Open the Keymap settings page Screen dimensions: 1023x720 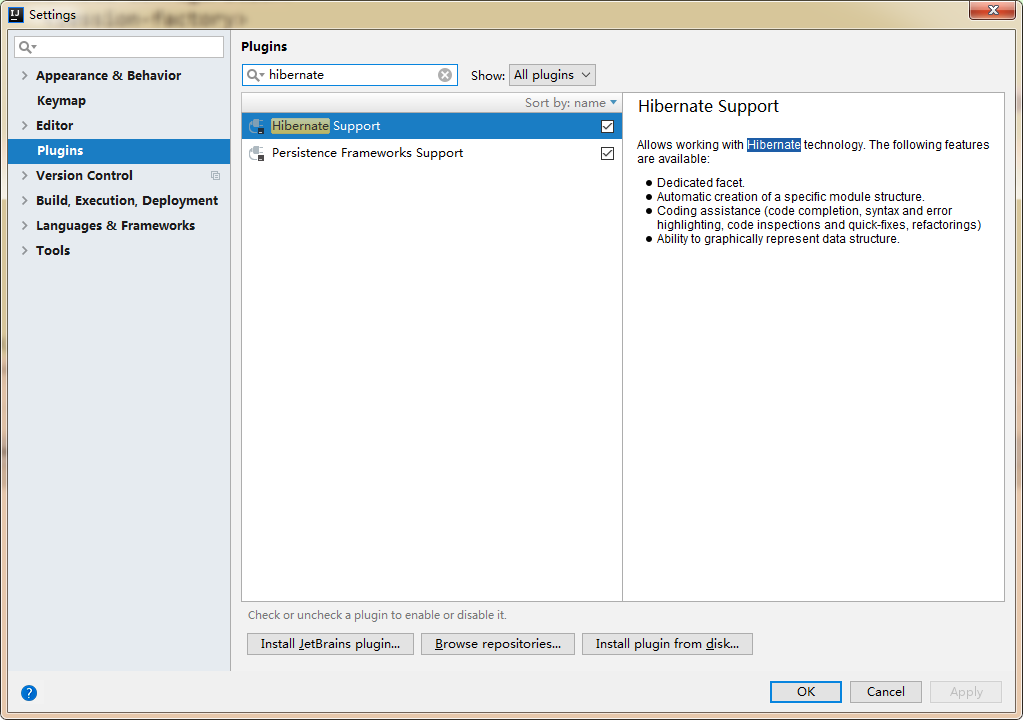[x=61, y=100]
